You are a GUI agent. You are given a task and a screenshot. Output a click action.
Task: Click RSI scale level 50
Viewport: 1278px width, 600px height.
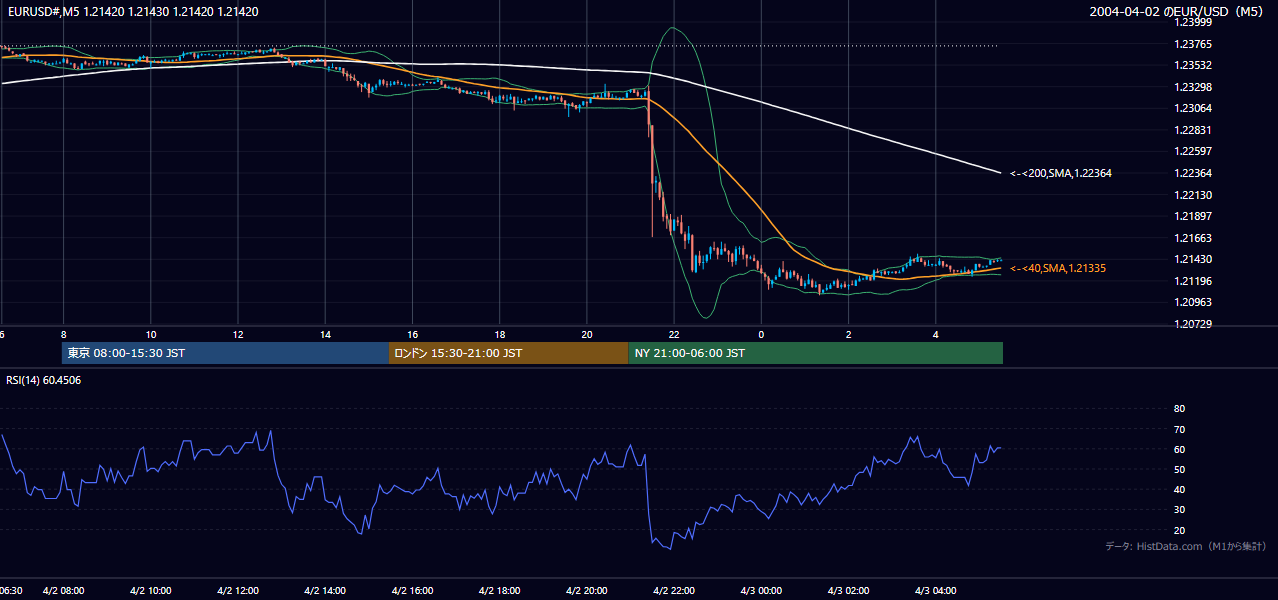[x=1179, y=469]
